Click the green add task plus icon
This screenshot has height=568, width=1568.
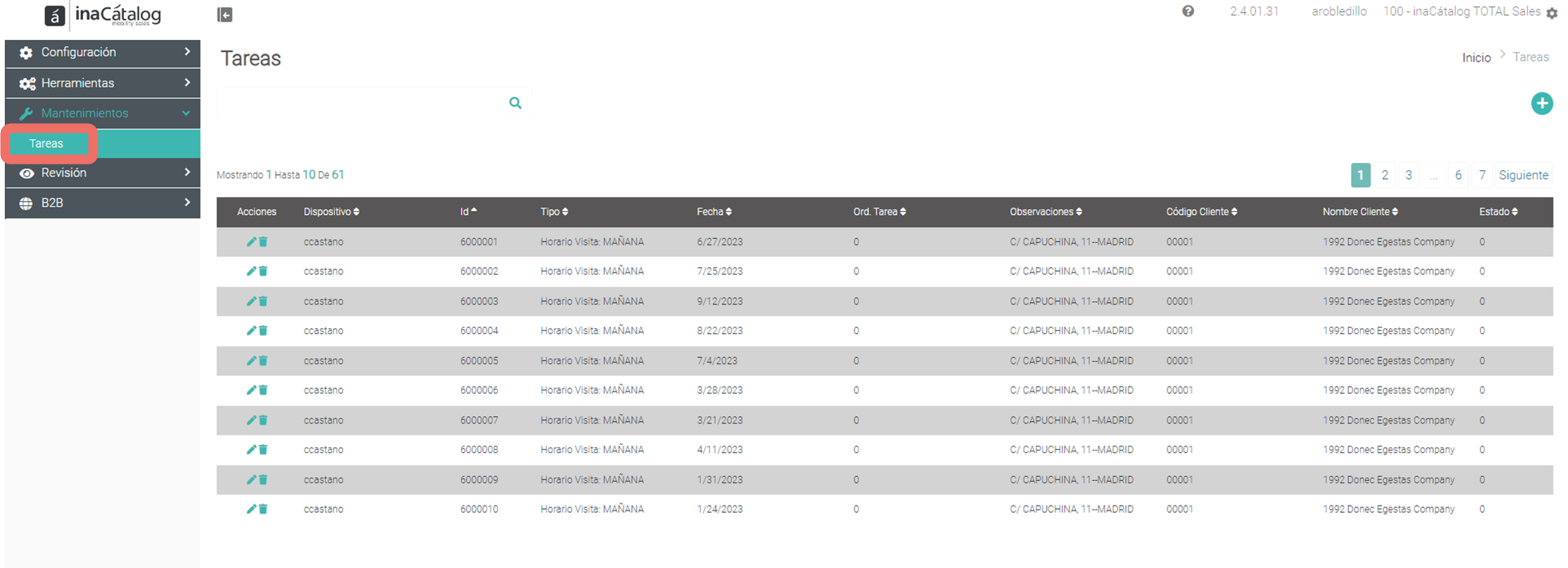[x=1542, y=103]
